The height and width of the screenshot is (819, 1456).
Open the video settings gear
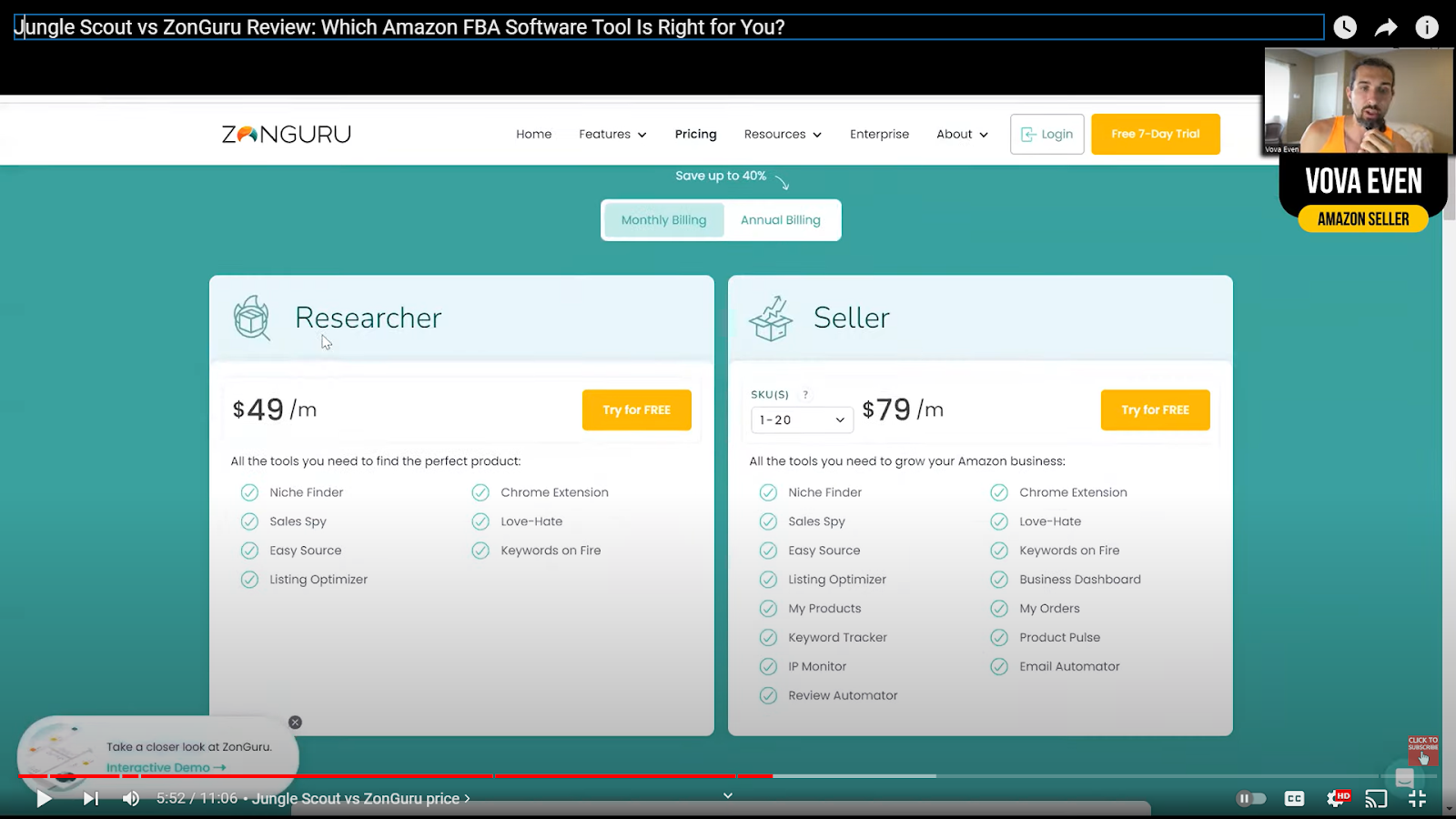tap(1337, 799)
